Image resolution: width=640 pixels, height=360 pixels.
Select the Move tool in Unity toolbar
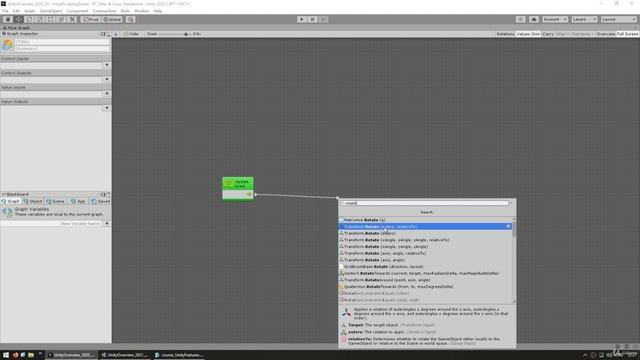coord(19,19)
